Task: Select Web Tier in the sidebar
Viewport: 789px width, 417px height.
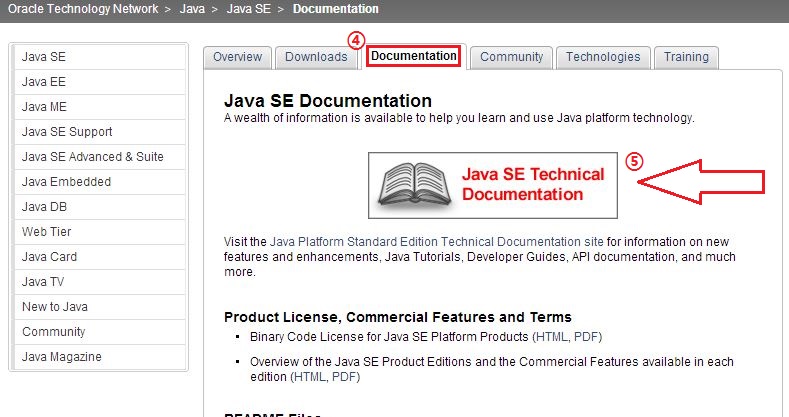Action: [46, 232]
